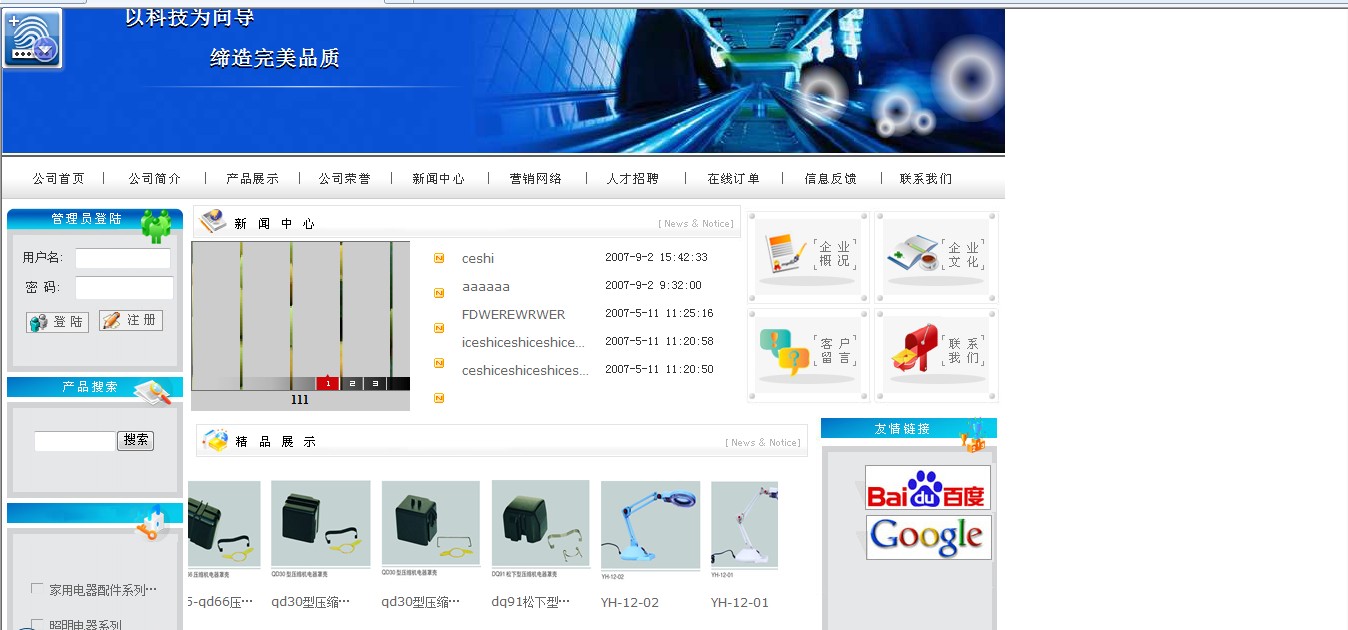The height and width of the screenshot is (630, 1348).
Task: Open the ceshi news article
Action: [x=478, y=258]
